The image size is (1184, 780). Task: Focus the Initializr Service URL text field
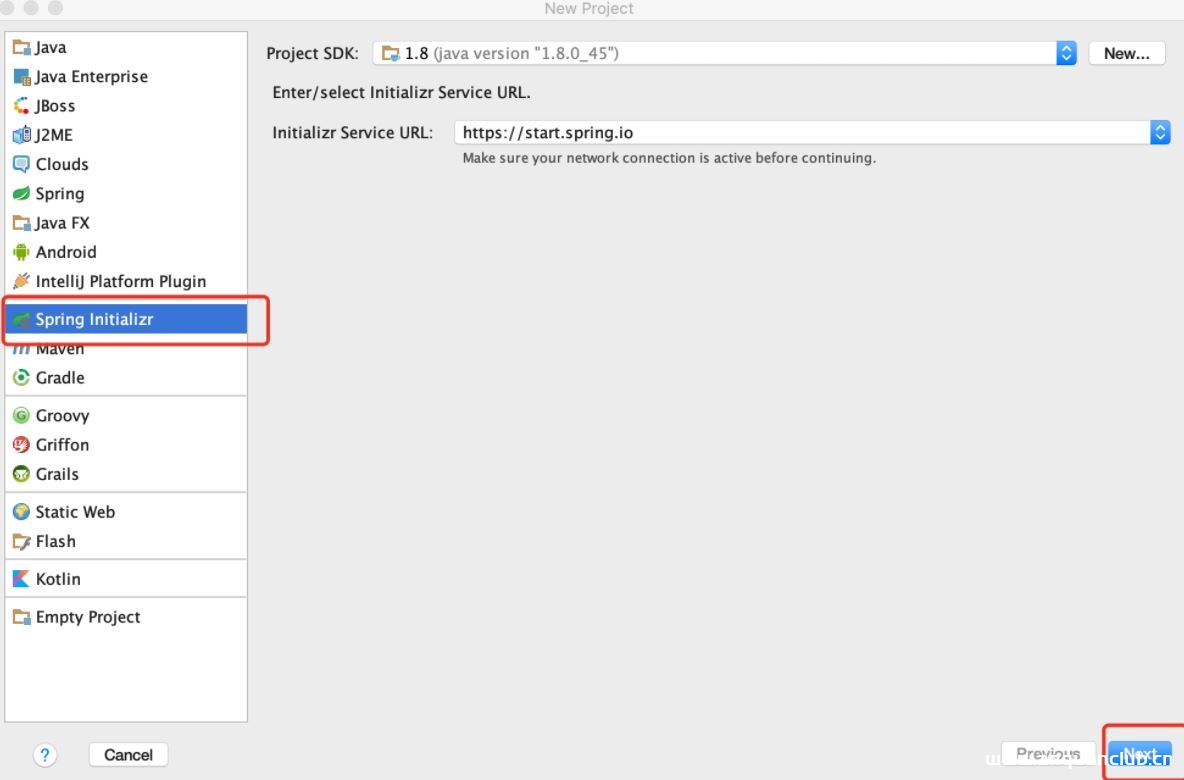[x=800, y=132]
